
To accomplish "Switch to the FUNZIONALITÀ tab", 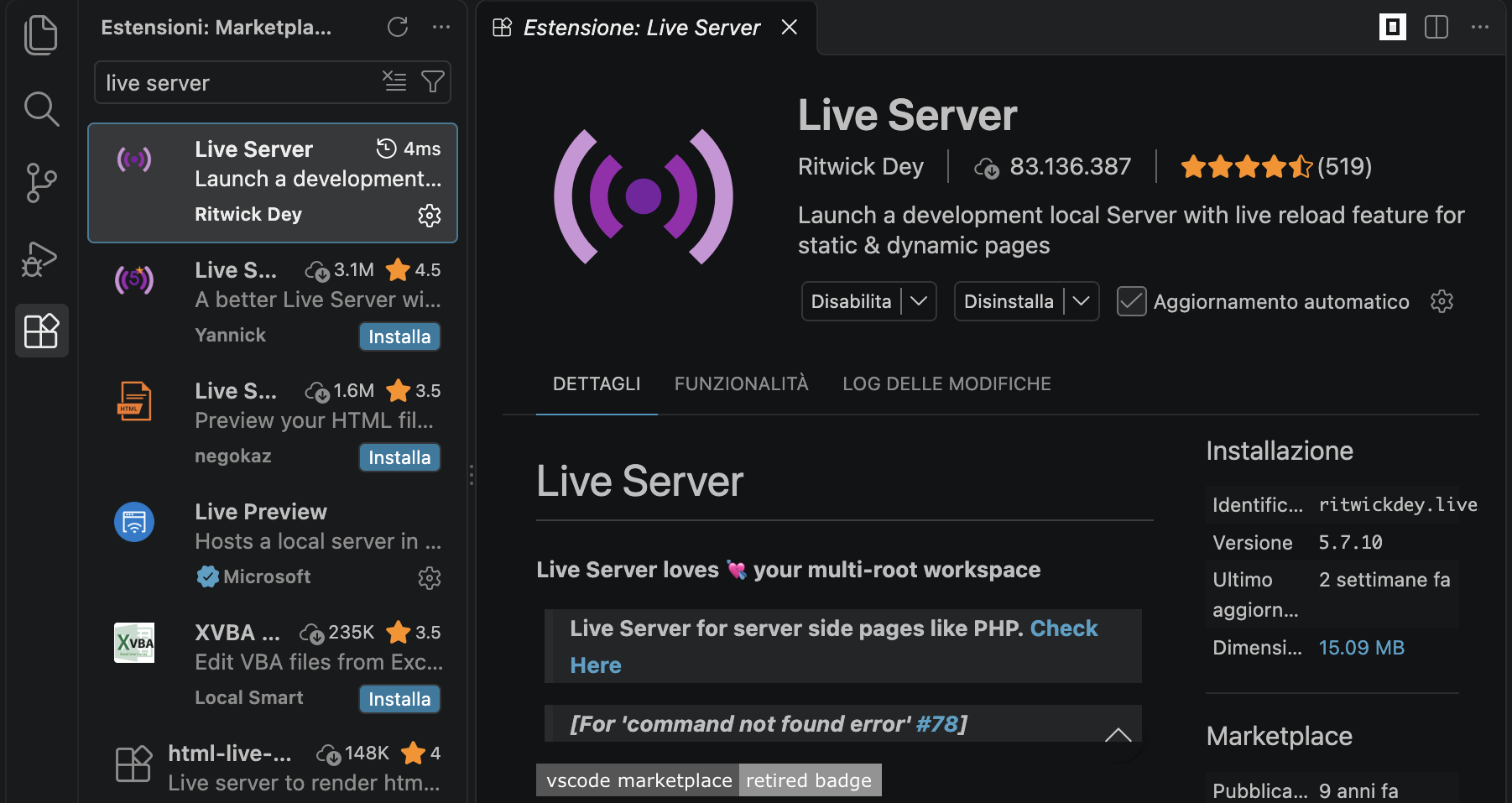I will (742, 384).
